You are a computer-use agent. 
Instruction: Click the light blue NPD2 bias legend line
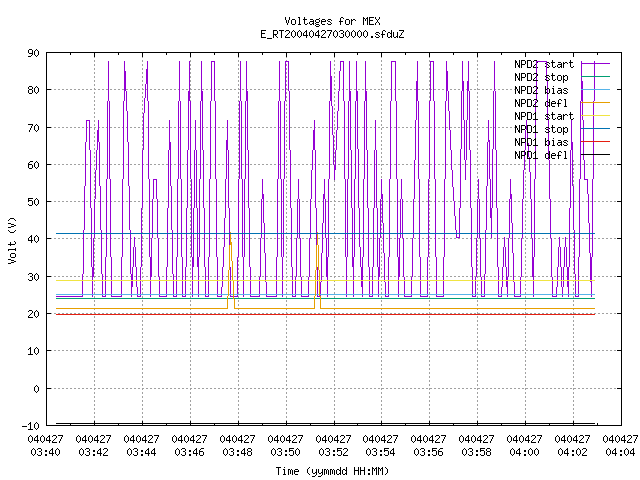point(596,89)
